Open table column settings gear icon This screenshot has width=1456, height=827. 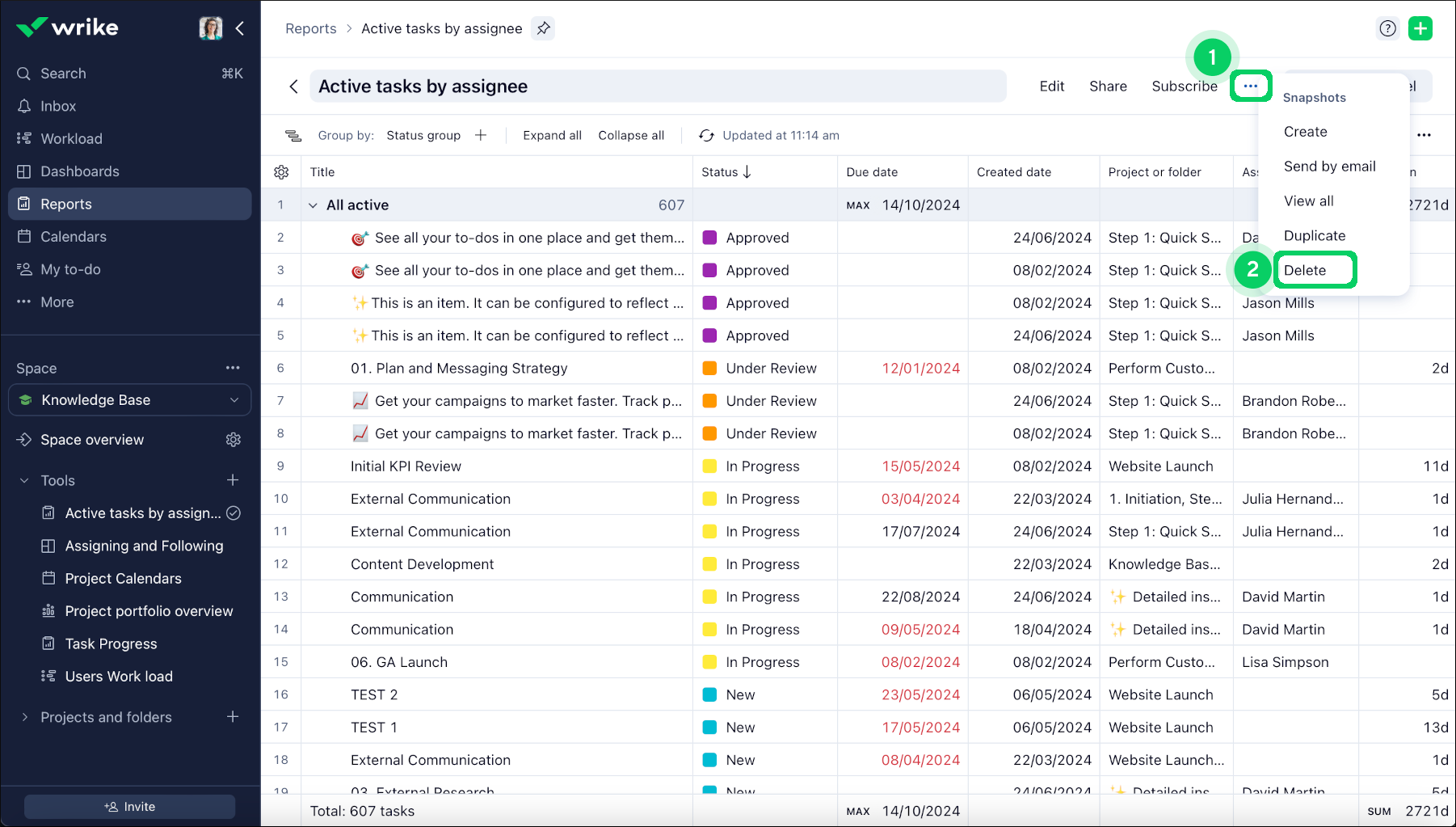tap(281, 172)
